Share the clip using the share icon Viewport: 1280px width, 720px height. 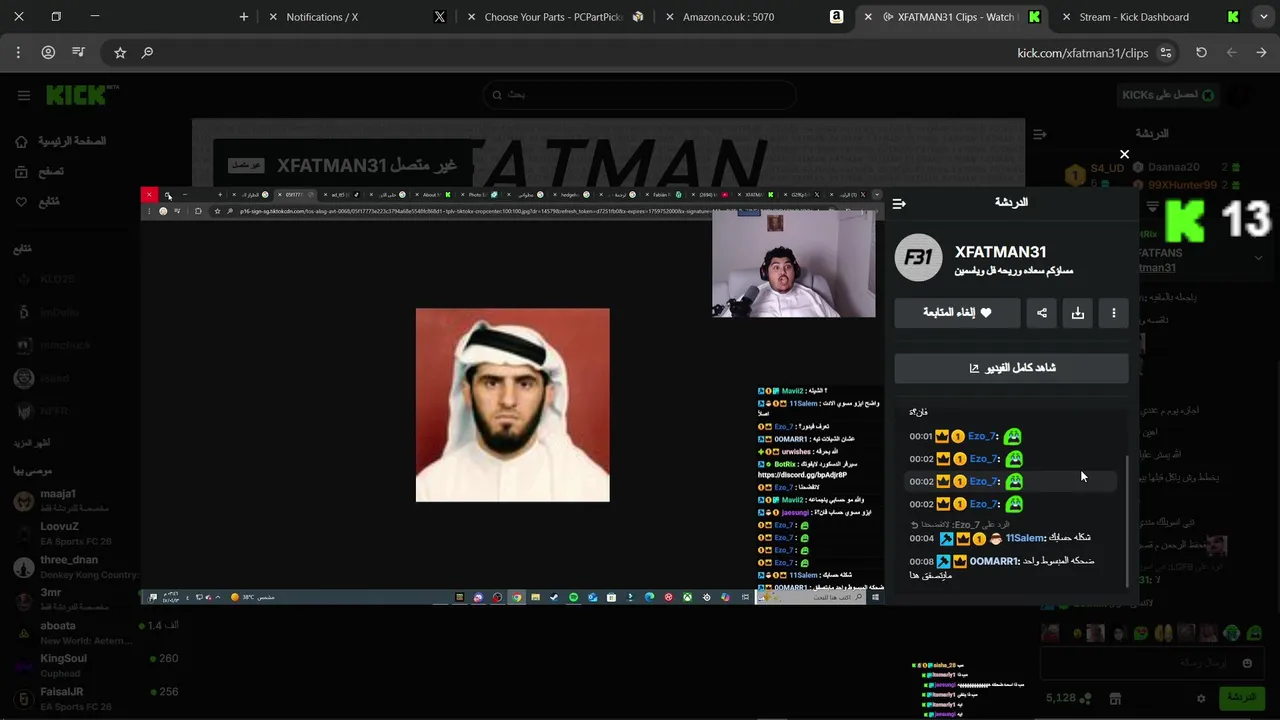(1042, 313)
